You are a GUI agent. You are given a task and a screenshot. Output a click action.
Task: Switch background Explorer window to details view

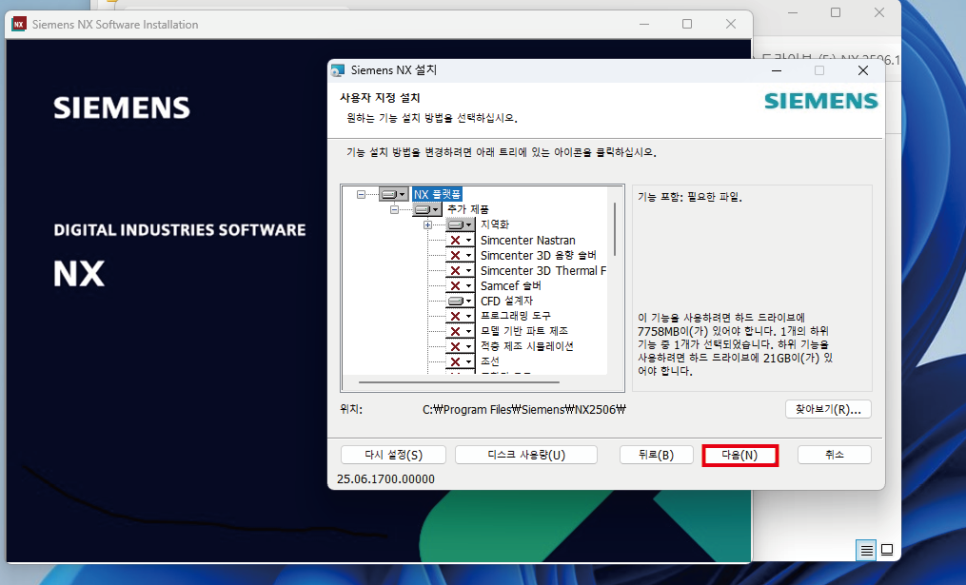pyautogui.click(x=866, y=550)
